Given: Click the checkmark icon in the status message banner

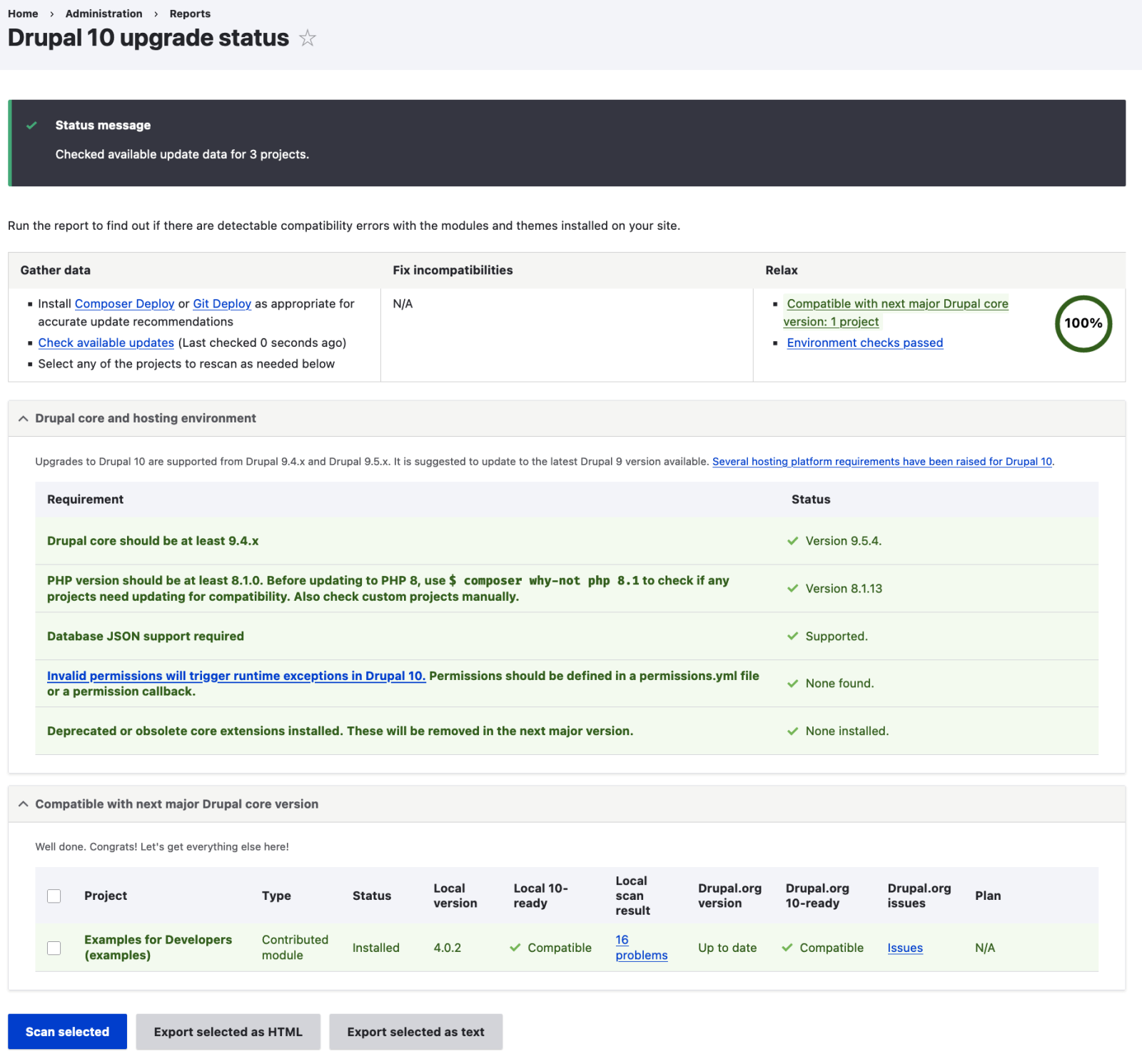Looking at the screenshot, I should pyautogui.click(x=31, y=125).
